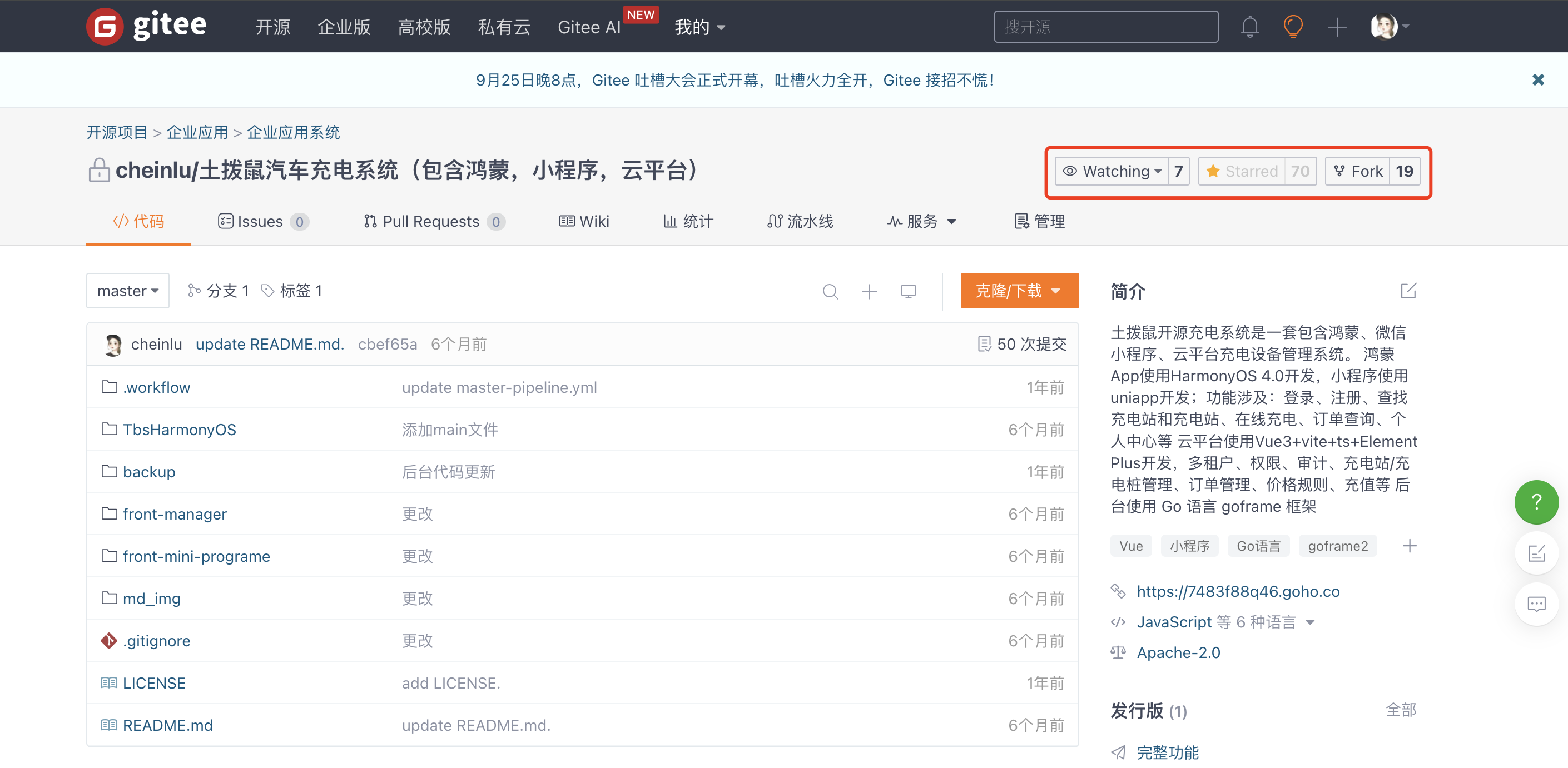The image size is (1568, 768).
Task: Open the green help question mark button
Action: (x=1536, y=502)
